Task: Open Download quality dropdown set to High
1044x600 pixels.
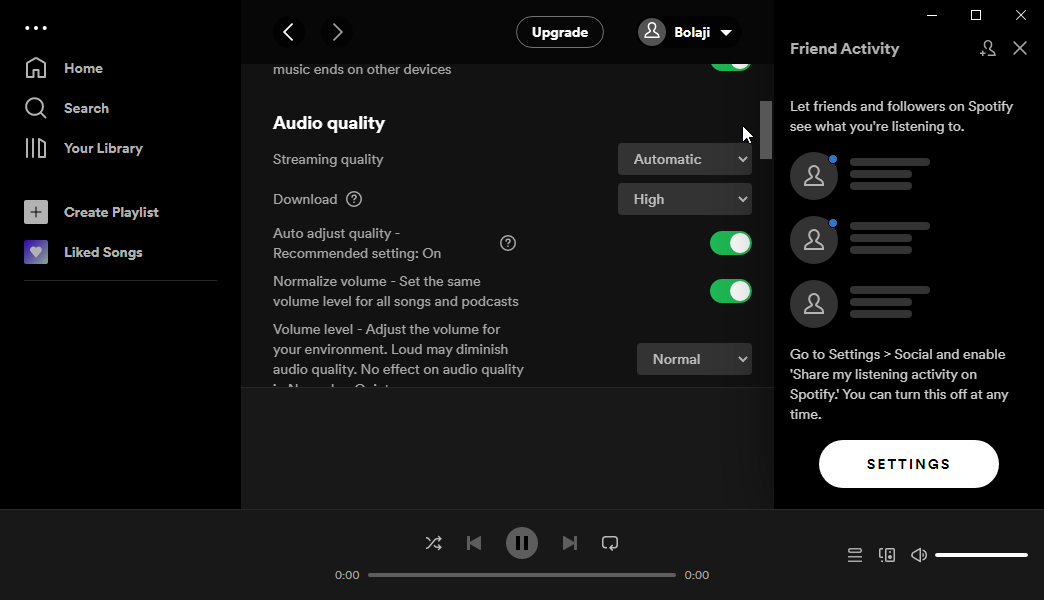Action: point(684,199)
